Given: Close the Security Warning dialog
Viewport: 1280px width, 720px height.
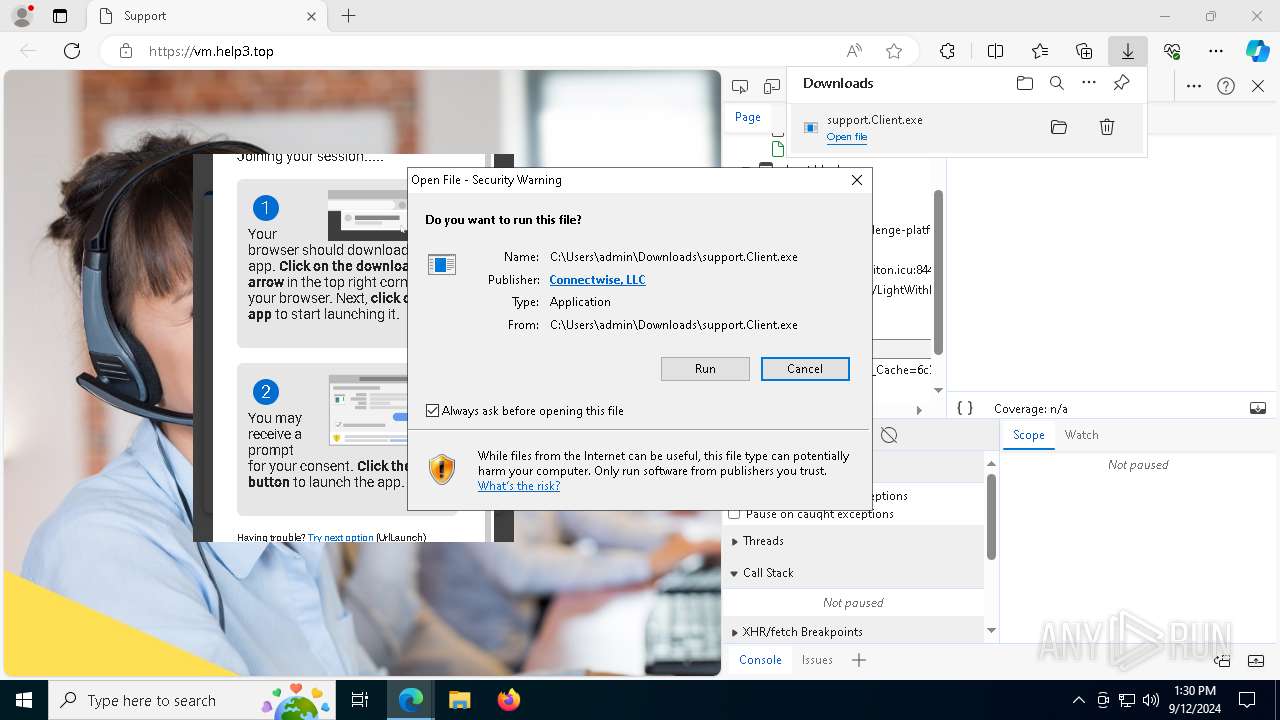Looking at the screenshot, I should [x=856, y=180].
